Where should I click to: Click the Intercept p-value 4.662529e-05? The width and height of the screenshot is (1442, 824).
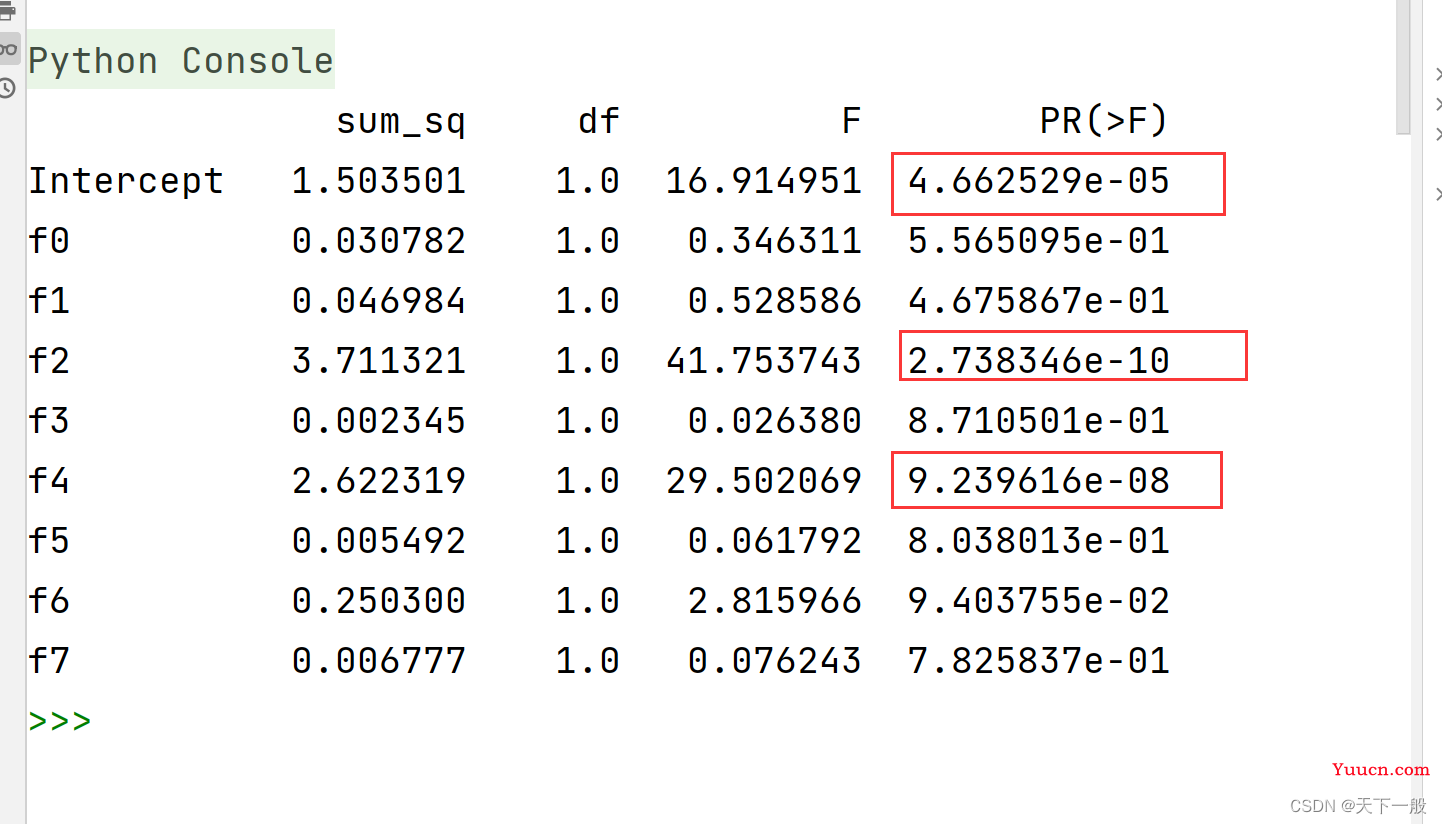pos(1038,181)
